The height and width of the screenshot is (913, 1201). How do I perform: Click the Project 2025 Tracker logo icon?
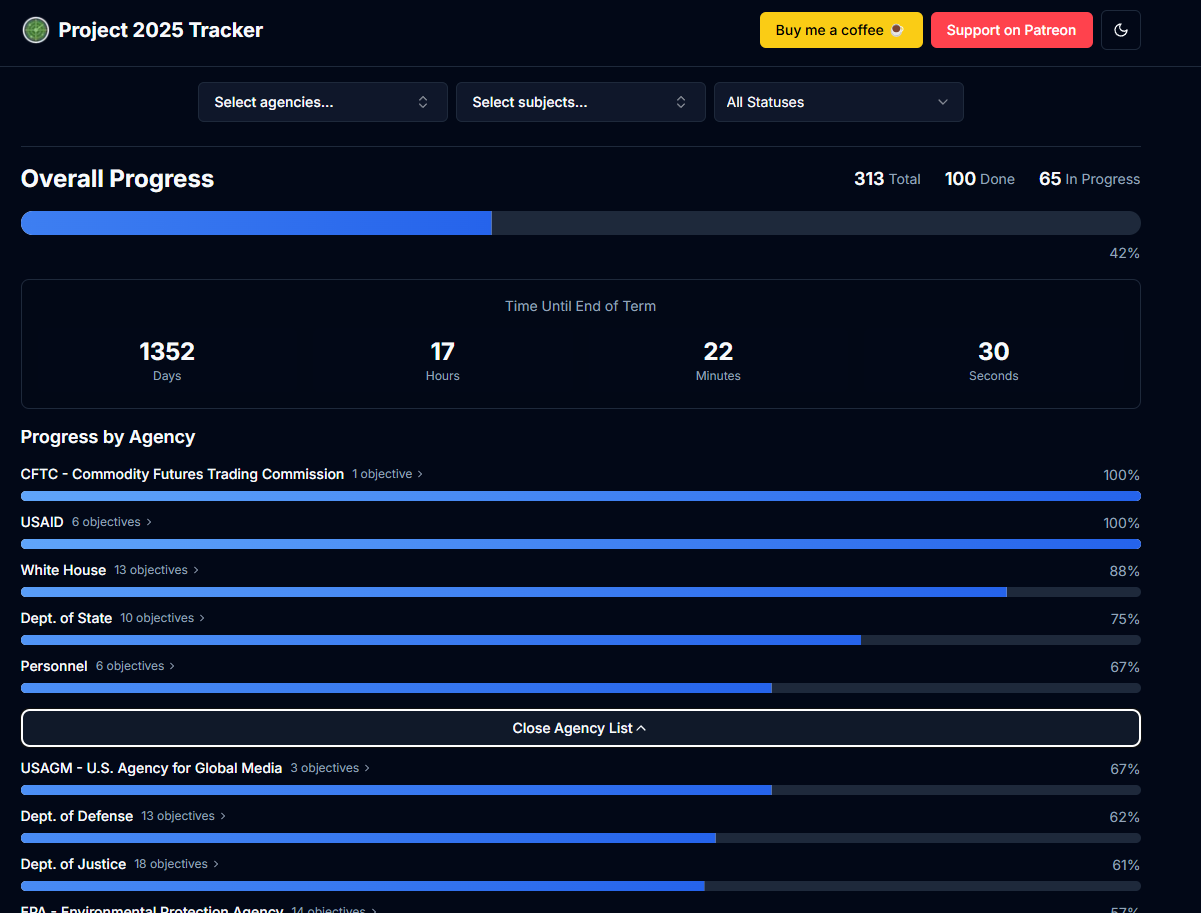point(36,30)
